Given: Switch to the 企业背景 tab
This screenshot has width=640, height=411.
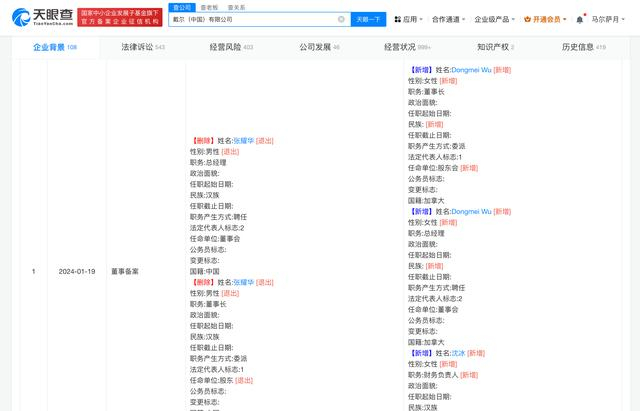Looking at the screenshot, I should [55, 47].
